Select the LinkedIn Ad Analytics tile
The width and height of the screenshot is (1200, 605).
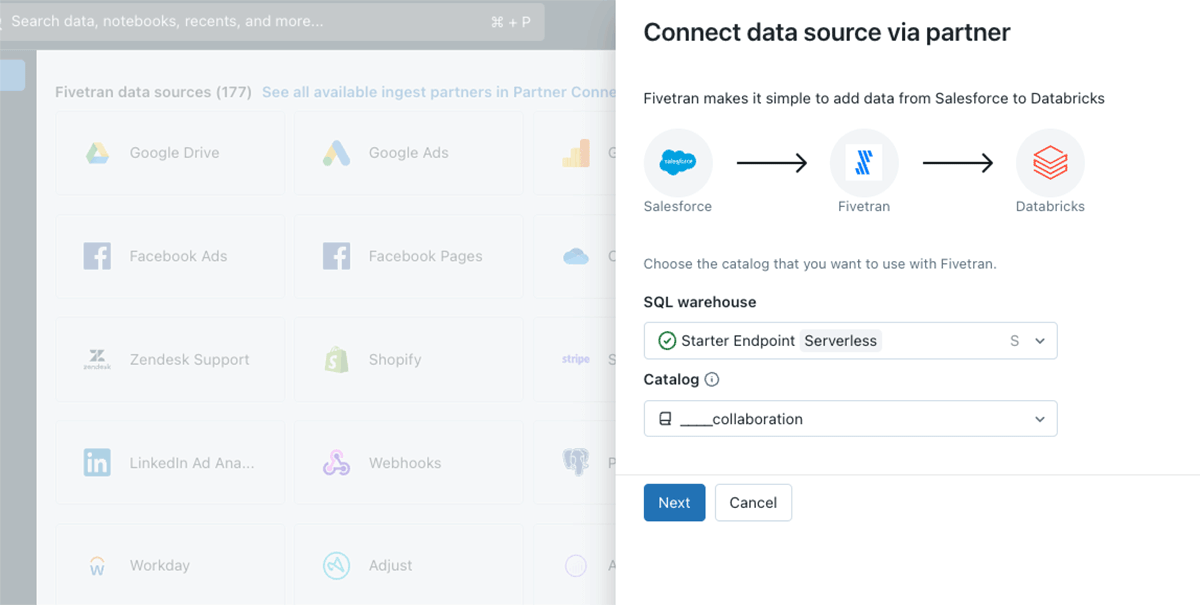170,463
